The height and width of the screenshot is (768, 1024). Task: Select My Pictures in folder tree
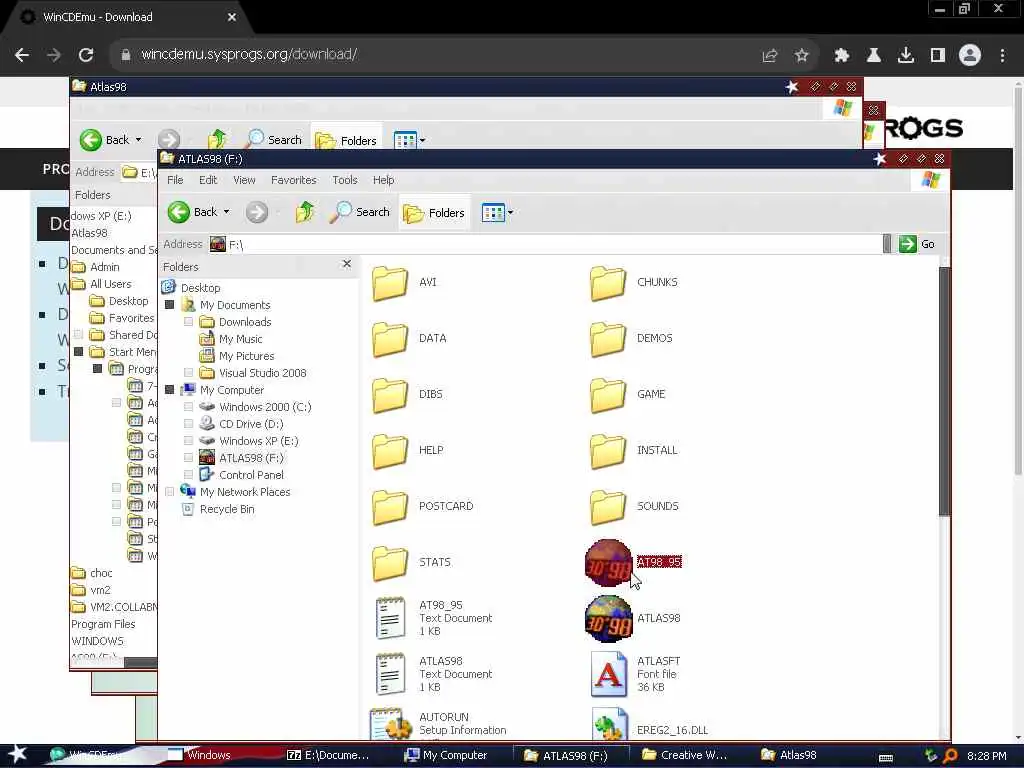(246, 356)
